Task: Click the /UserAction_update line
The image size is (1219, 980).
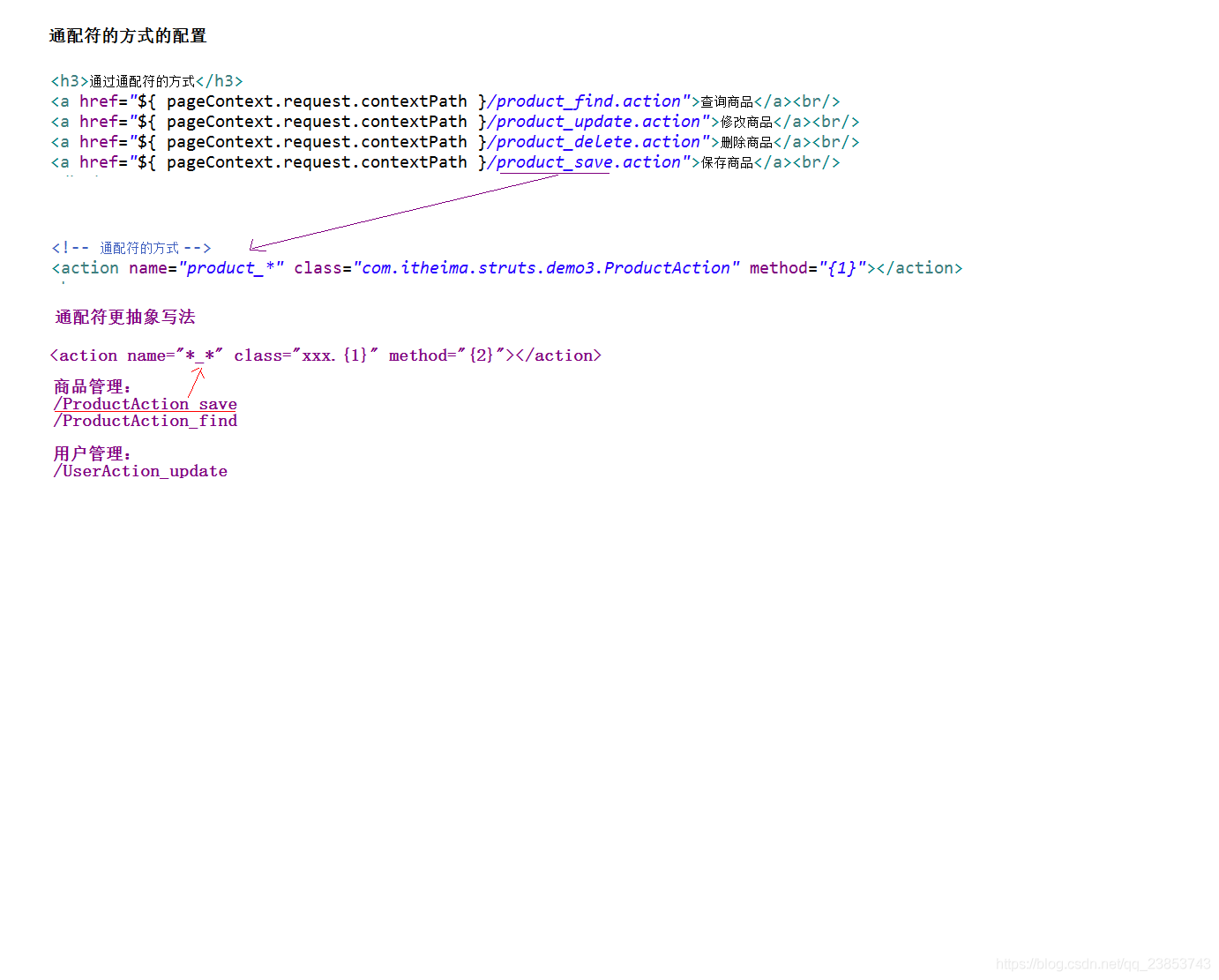Action: [x=140, y=471]
